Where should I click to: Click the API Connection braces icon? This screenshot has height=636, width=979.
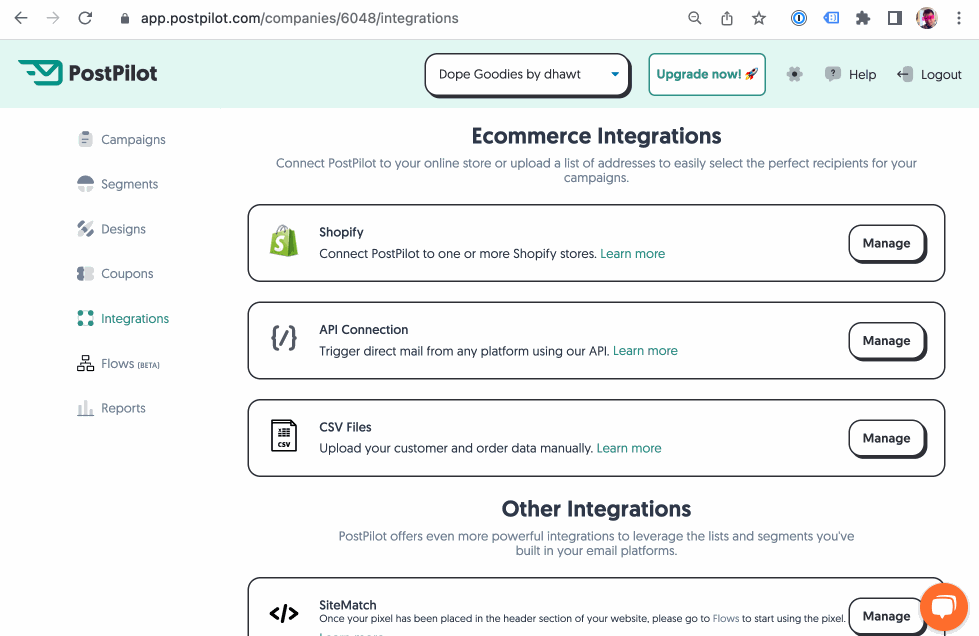[284, 340]
